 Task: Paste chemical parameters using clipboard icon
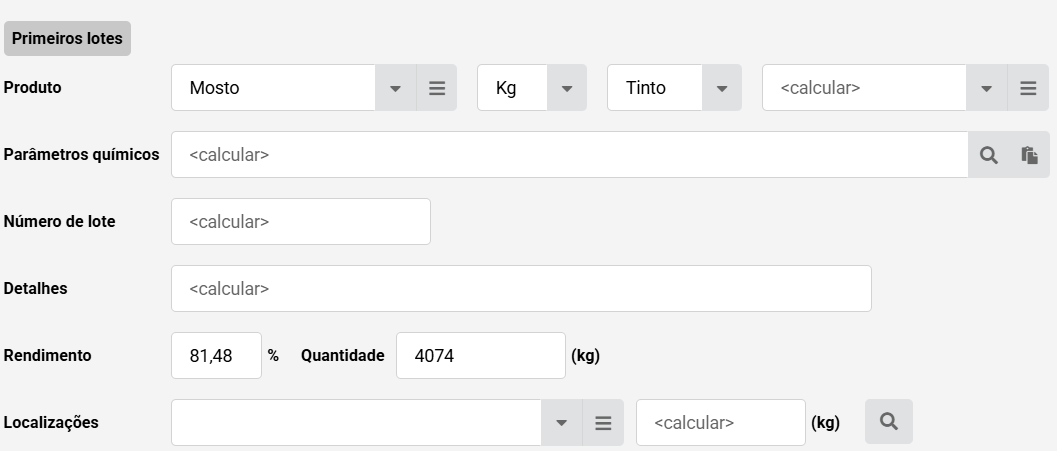[1029, 155]
